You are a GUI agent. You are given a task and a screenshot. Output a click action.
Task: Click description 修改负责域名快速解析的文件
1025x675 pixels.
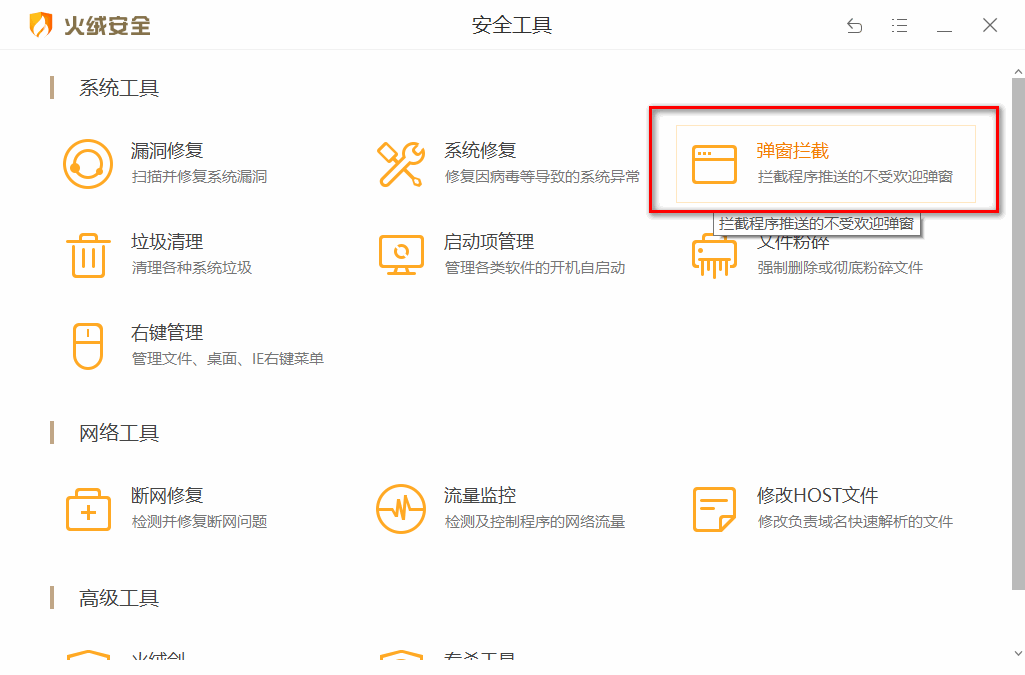[x=855, y=521]
